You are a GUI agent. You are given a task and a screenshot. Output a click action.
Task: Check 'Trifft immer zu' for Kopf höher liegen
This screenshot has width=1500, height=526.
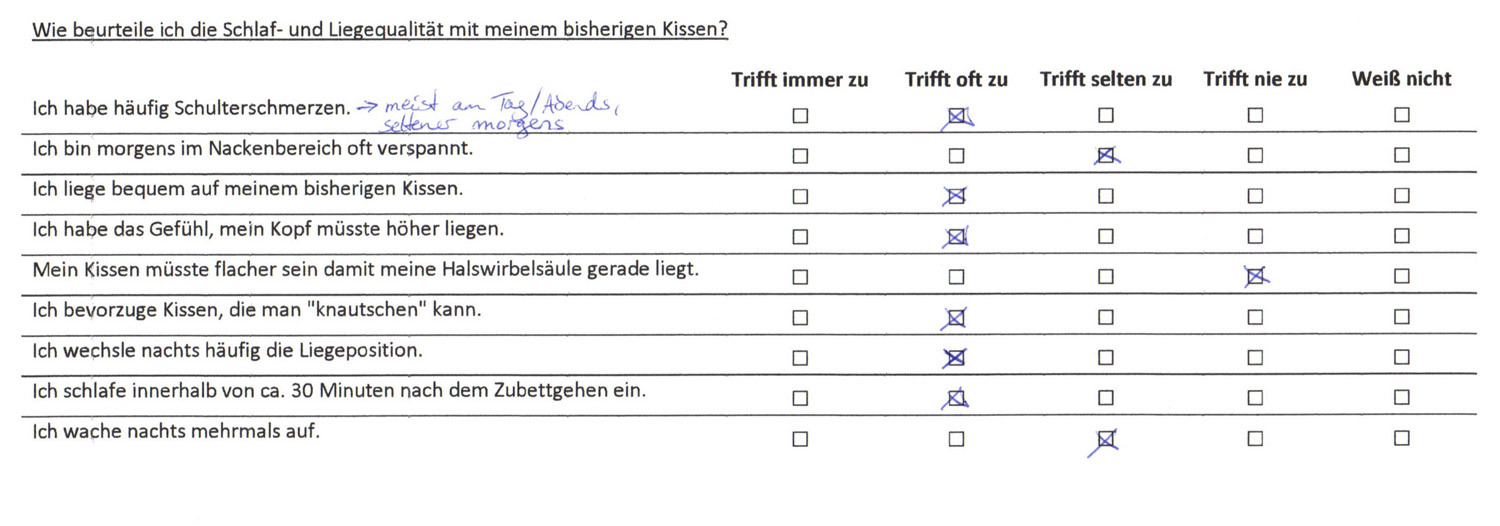click(x=800, y=237)
